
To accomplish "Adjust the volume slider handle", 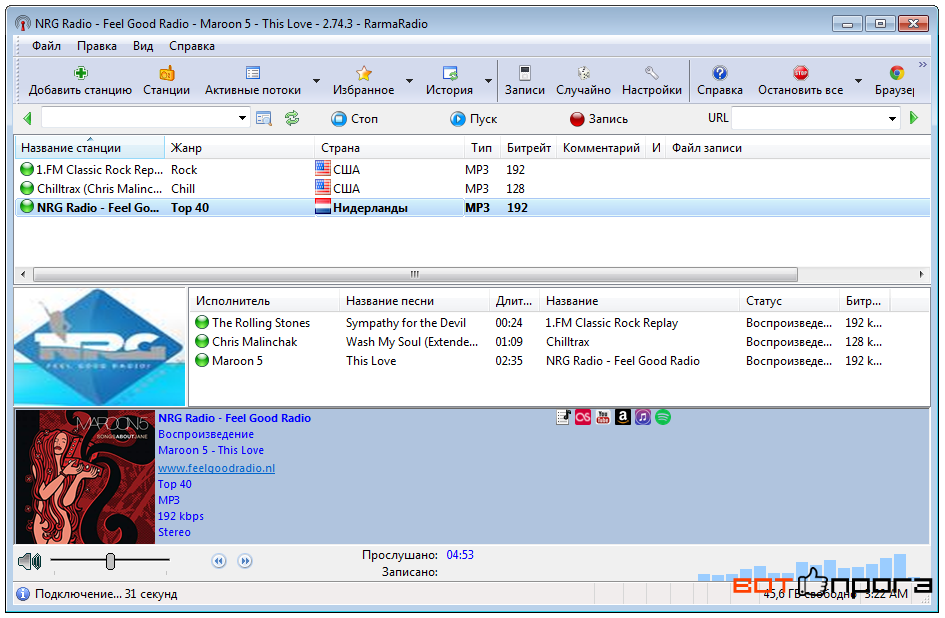I will click(x=110, y=562).
